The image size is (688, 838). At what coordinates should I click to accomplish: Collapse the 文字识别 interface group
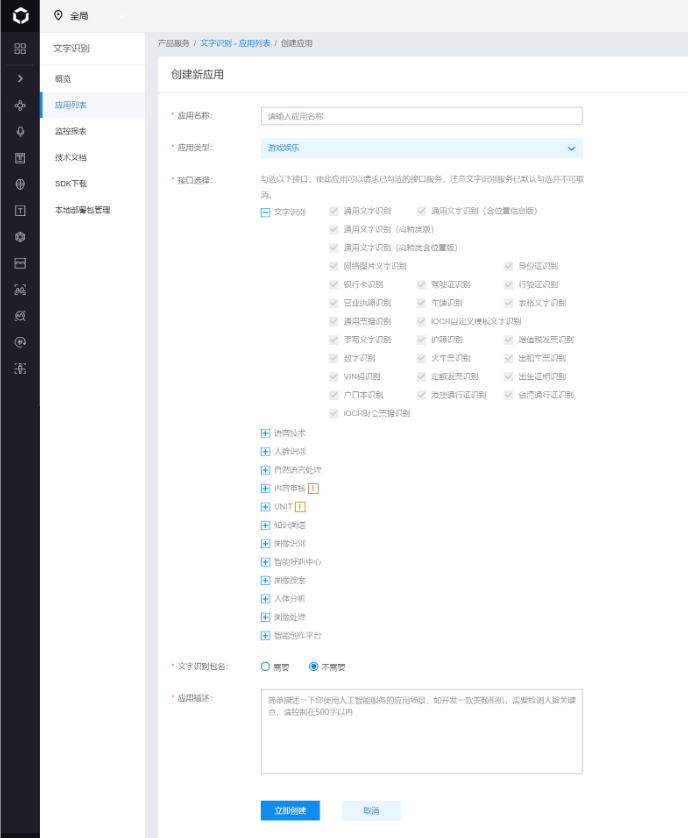(265, 212)
